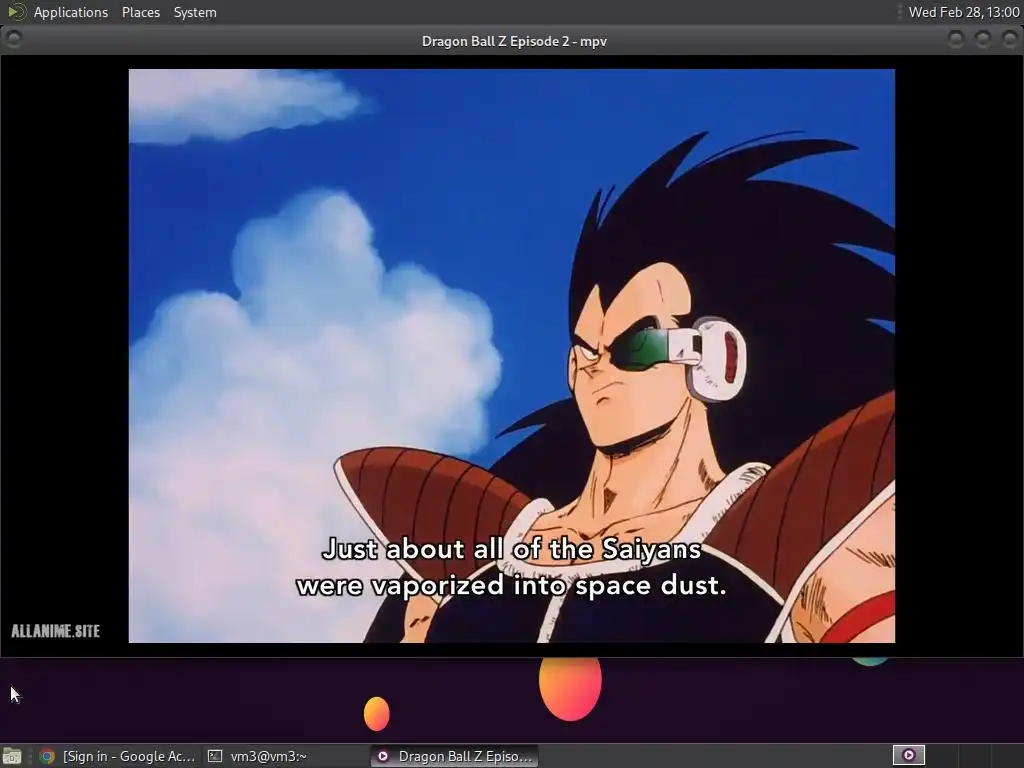The height and width of the screenshot is (768, 1024).
Task: Switch to the Sign in - Google Chrome task
Action: point(118,756)
